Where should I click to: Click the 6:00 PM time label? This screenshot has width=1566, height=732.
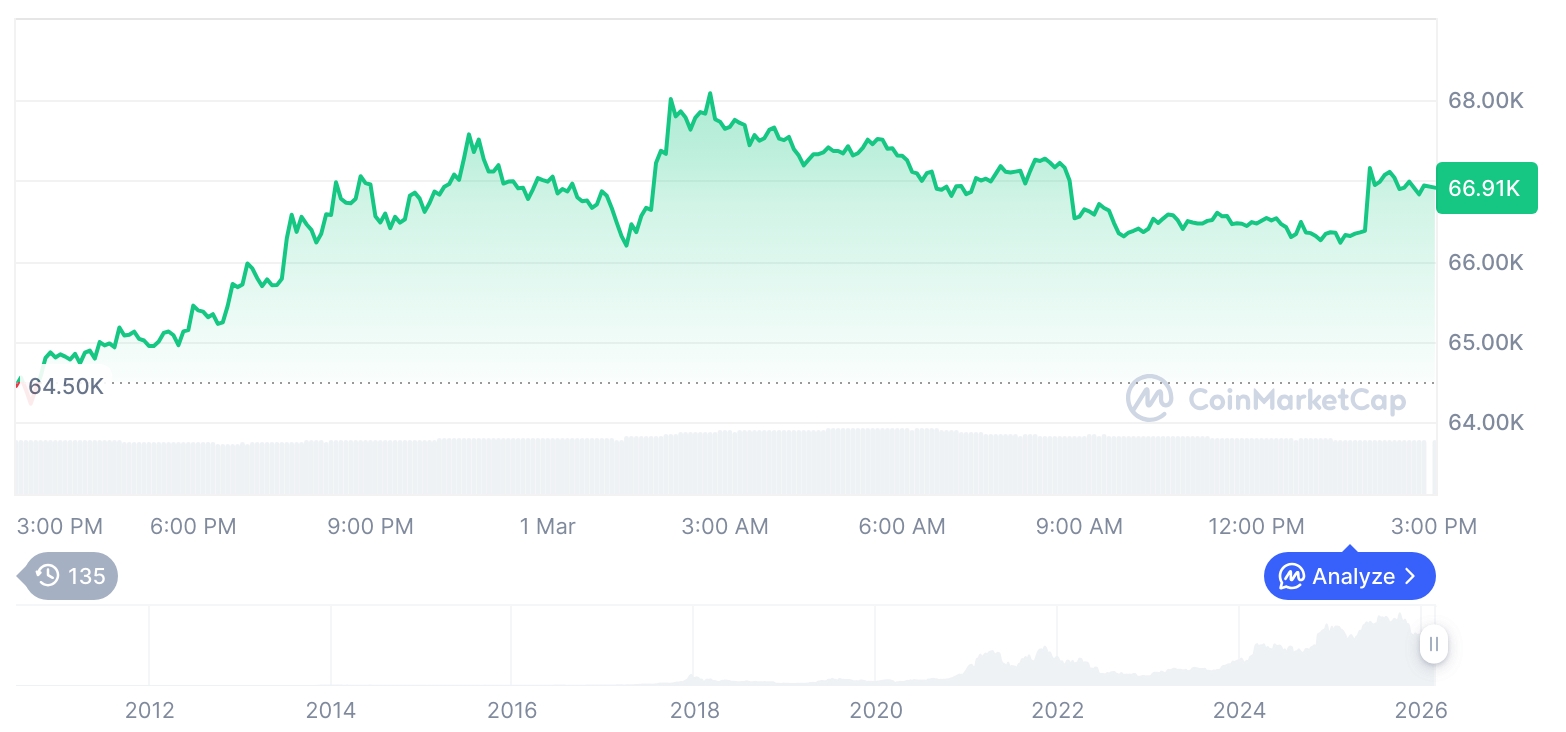(x=193, y=525)
